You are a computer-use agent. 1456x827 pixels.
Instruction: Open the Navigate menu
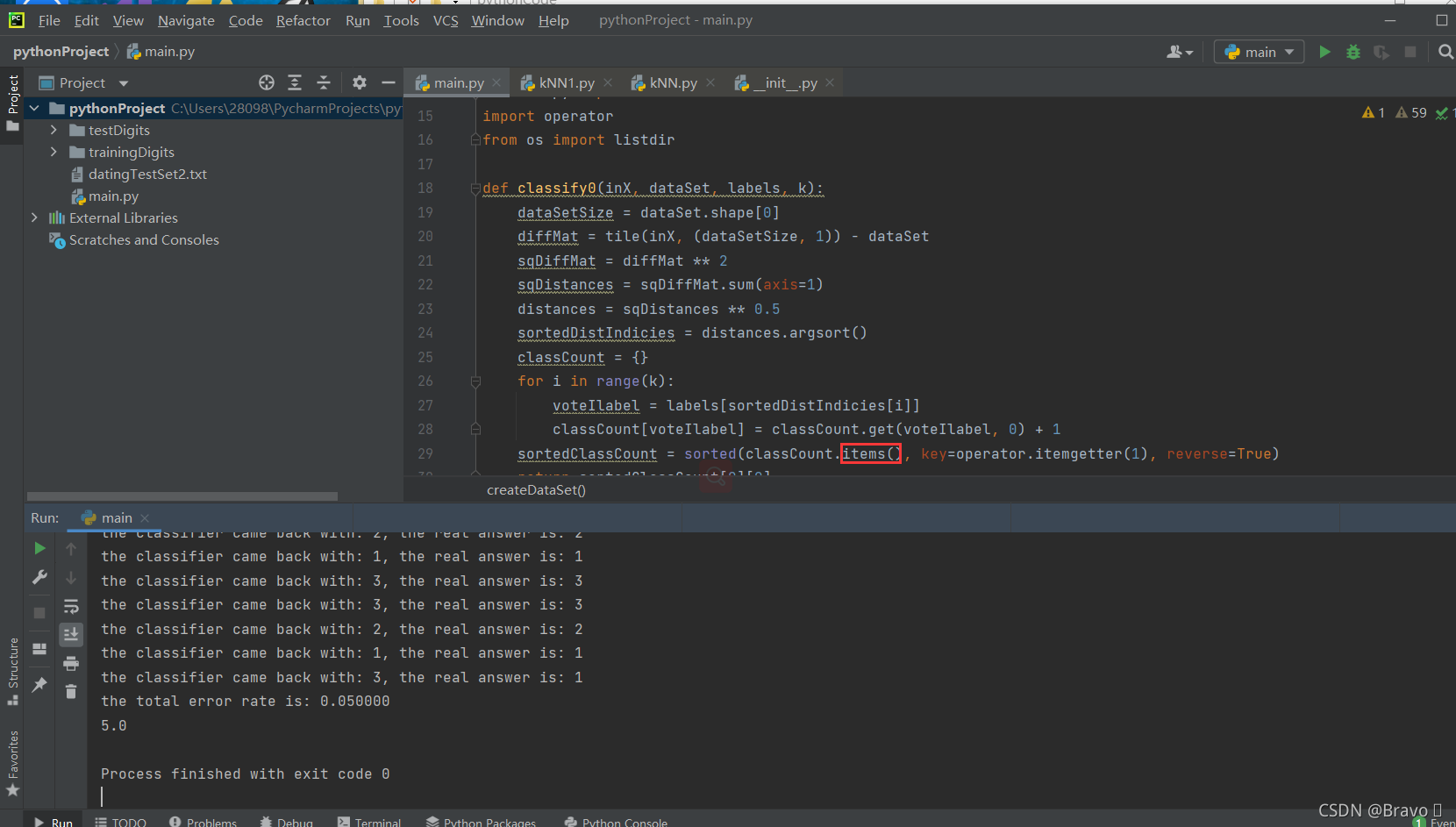[186, 20]
